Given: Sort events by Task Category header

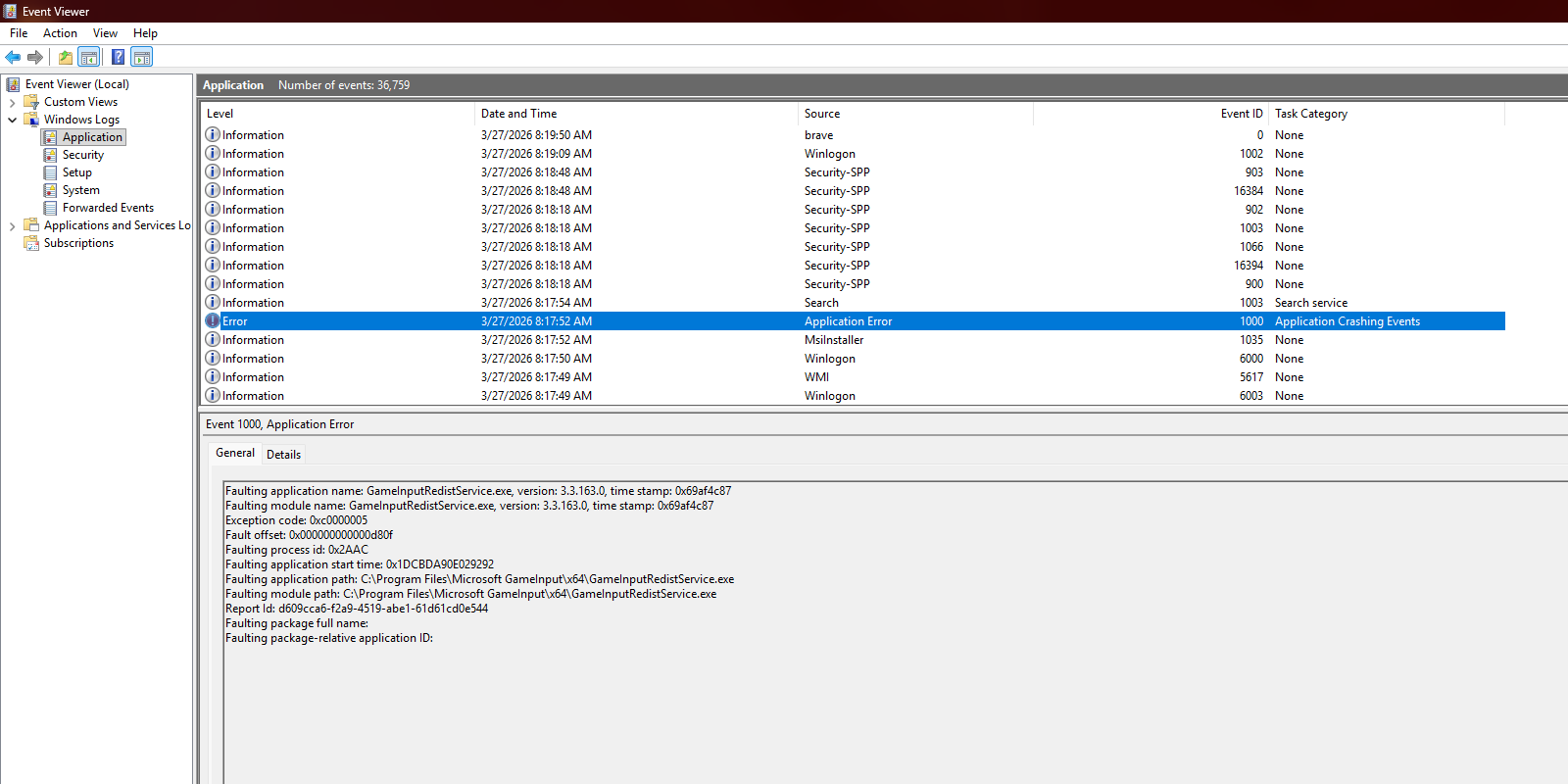Looking at the screenshot, I should pos(1387,114).
